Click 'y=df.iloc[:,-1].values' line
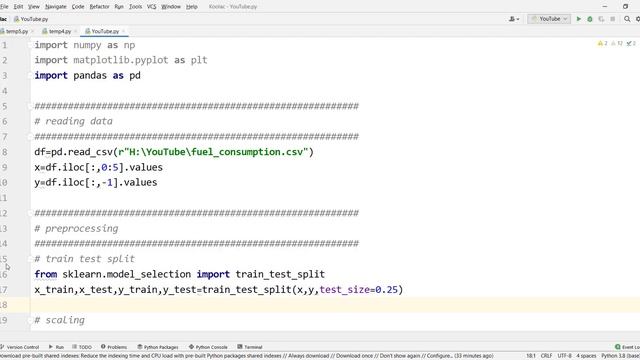 pos(96,182)
